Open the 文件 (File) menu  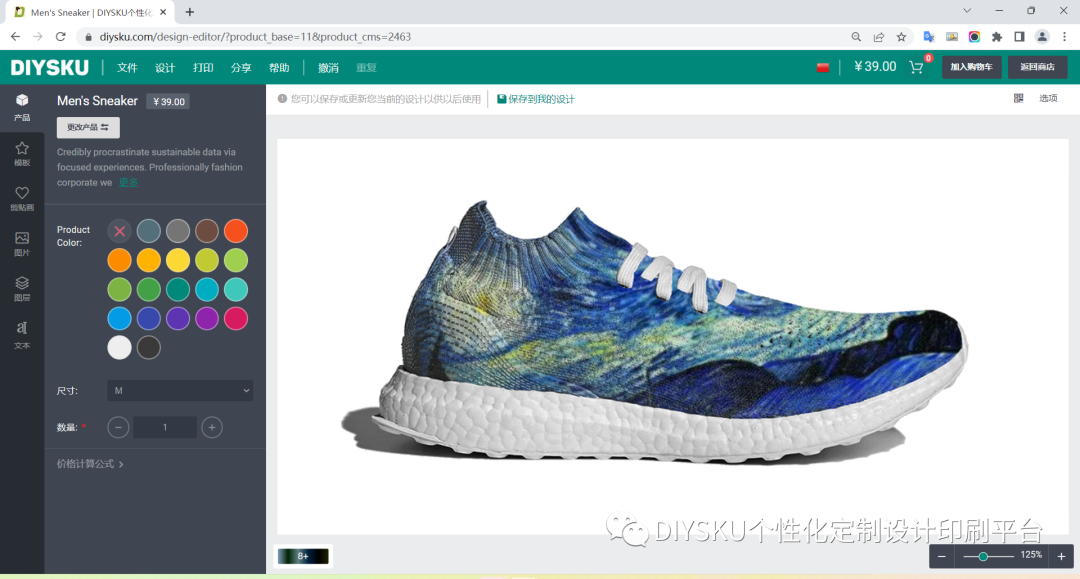coord(127,67)
